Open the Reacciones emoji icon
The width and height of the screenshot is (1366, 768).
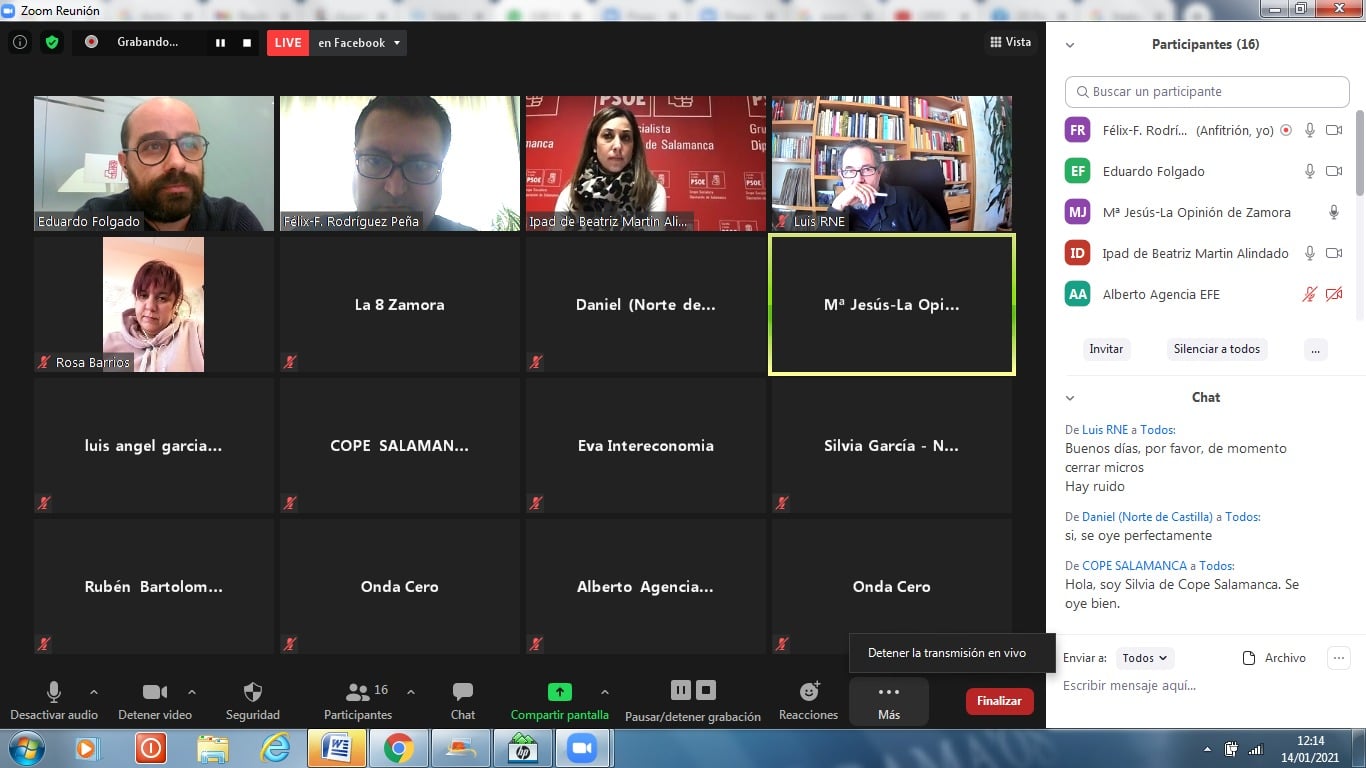809,692
